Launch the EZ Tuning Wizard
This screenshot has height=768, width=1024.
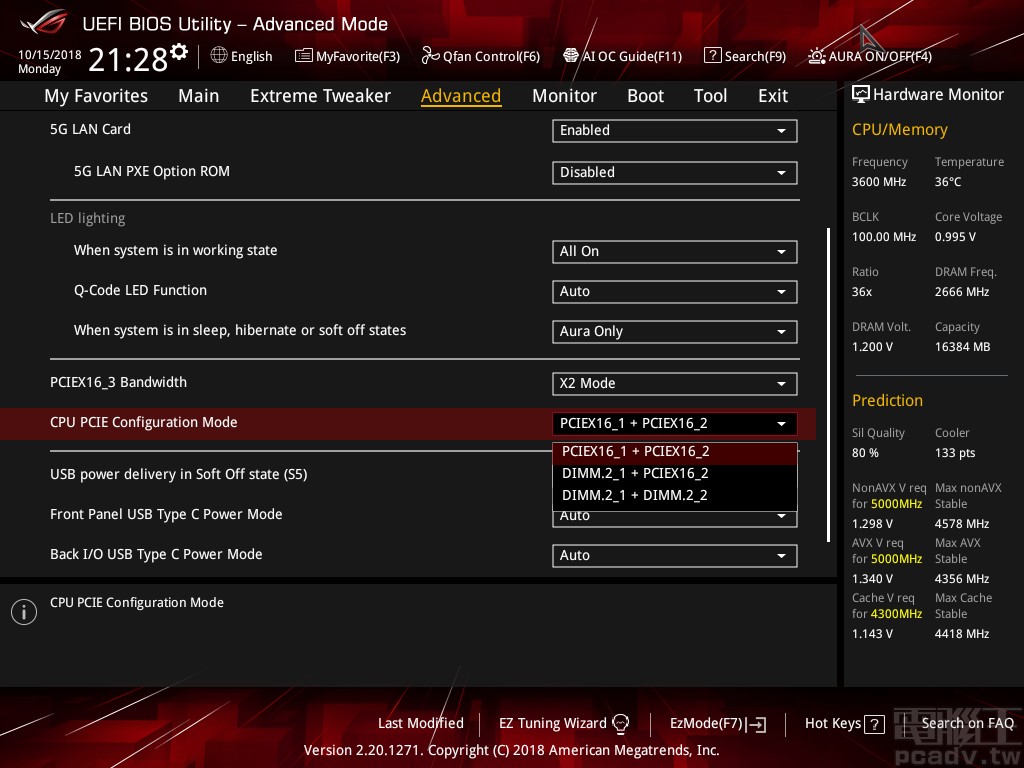[x=553, y=723]
